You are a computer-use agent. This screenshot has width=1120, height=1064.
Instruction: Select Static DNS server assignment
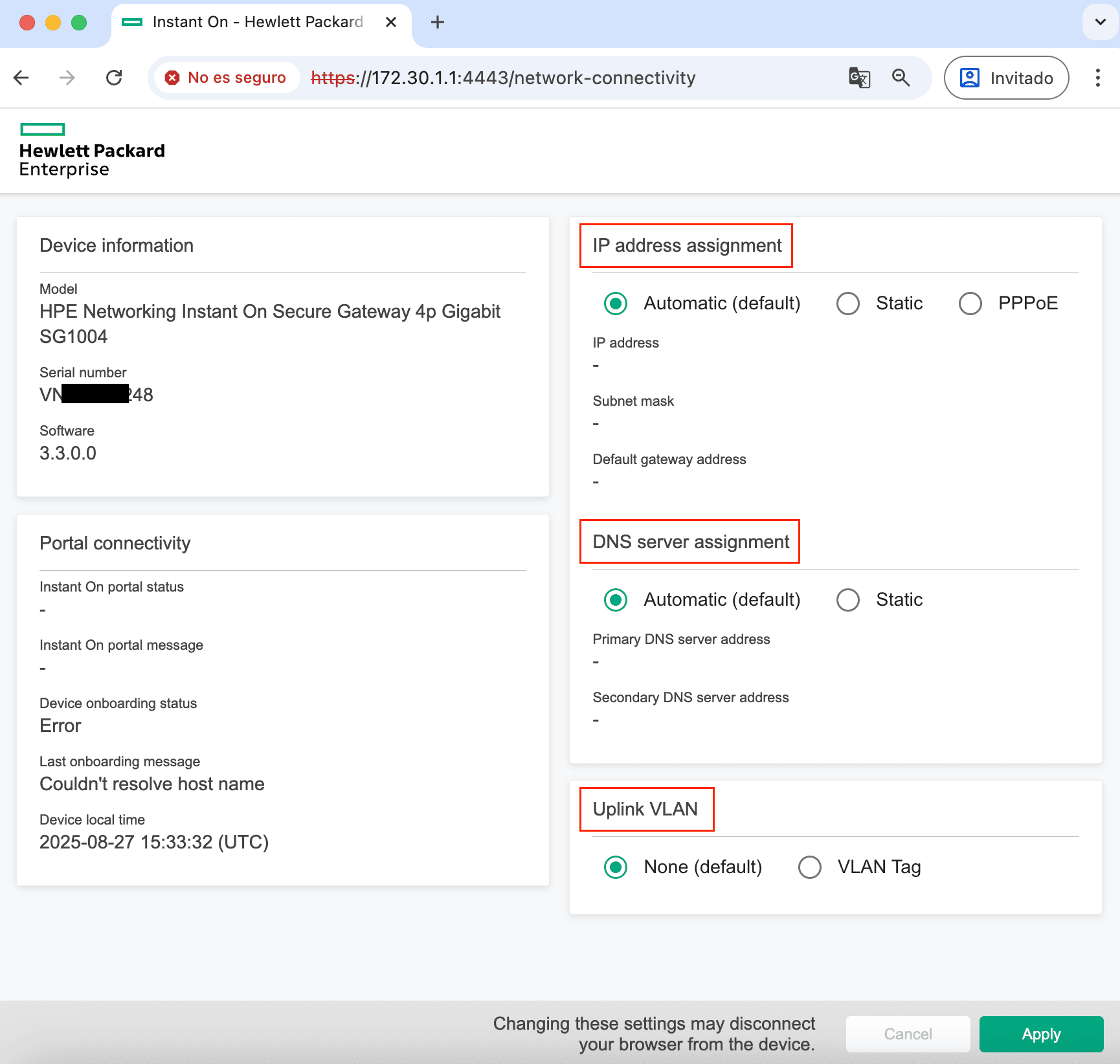[848, 600]
